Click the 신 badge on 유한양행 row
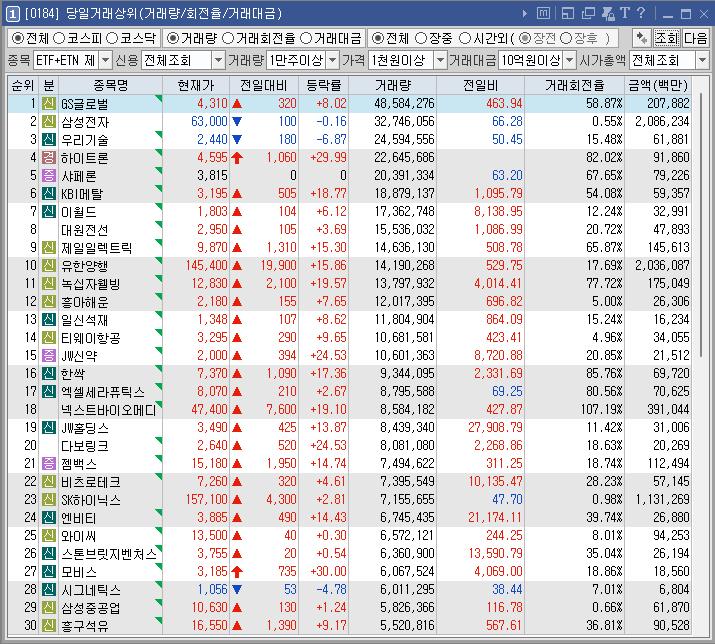The height and width of the screenshot is (644, 715). [49, 265]
